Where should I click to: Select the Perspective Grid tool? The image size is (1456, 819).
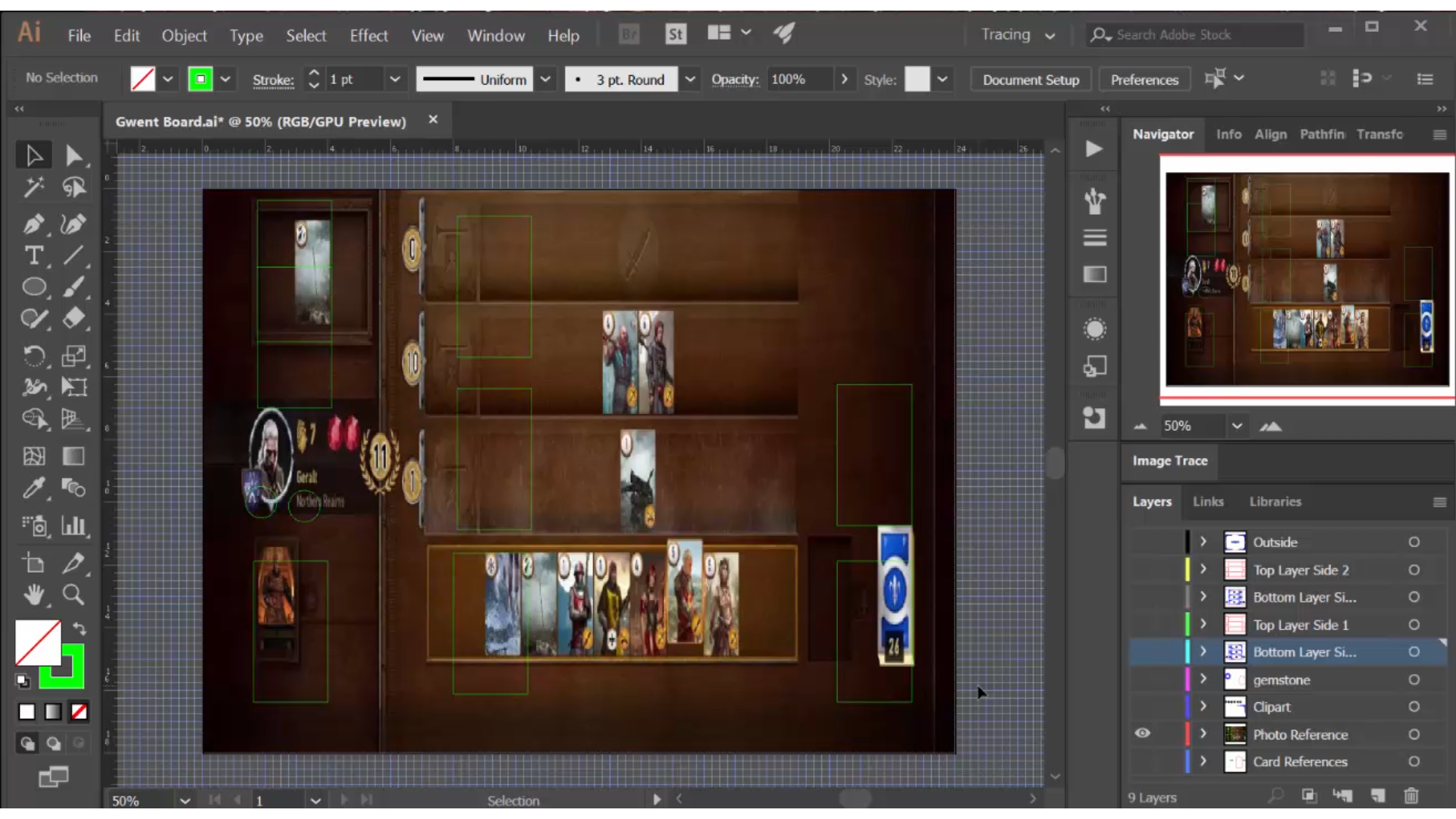(74, 419)
